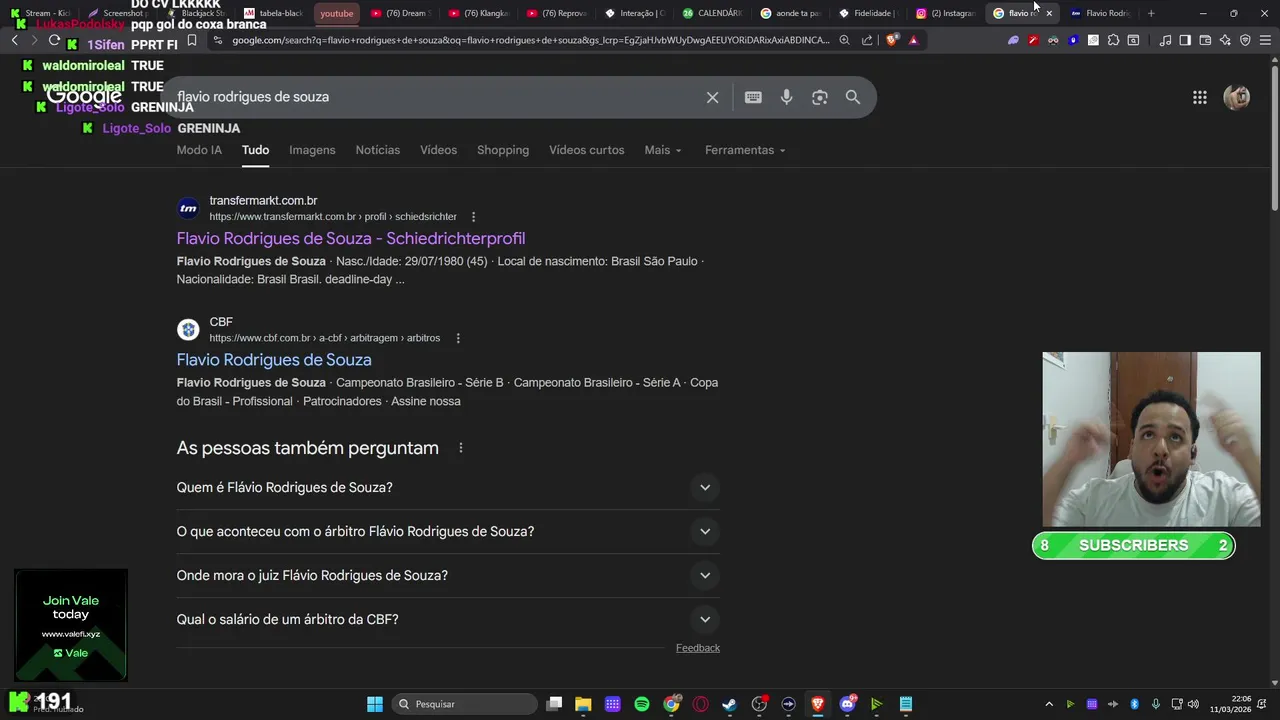Click the Feedback link
The height and width of the screenshot is (720, 1280).
(698, 648)
